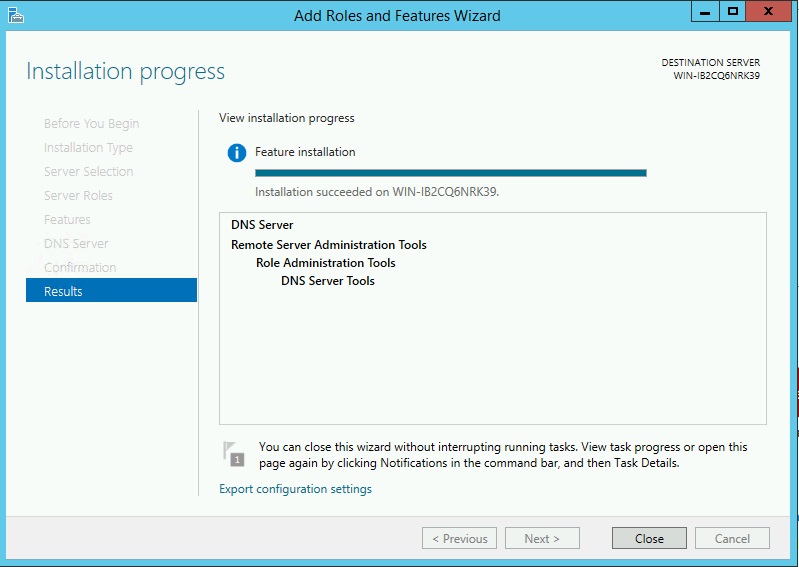Click the 'View installation progress' heading
The image size is (799, 567).
click(287, 118)
